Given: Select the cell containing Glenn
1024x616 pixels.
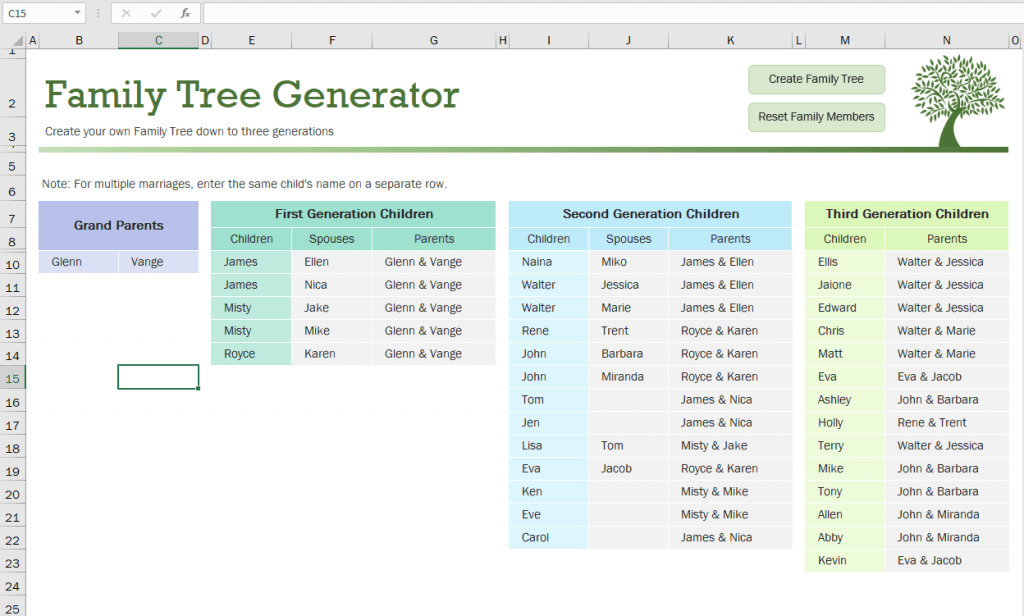Looking at the screenshot, I should point(78,261).
